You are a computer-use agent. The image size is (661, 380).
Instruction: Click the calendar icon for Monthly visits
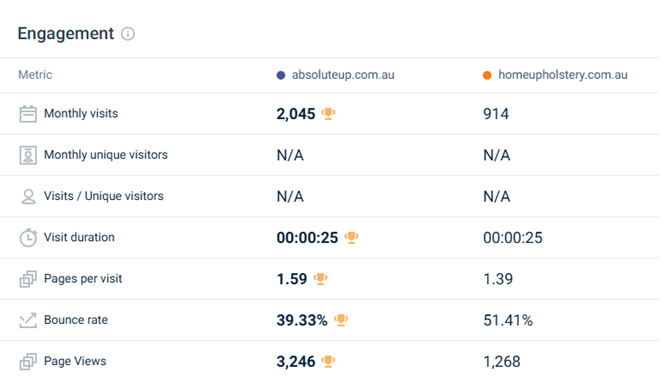point(28,114)
